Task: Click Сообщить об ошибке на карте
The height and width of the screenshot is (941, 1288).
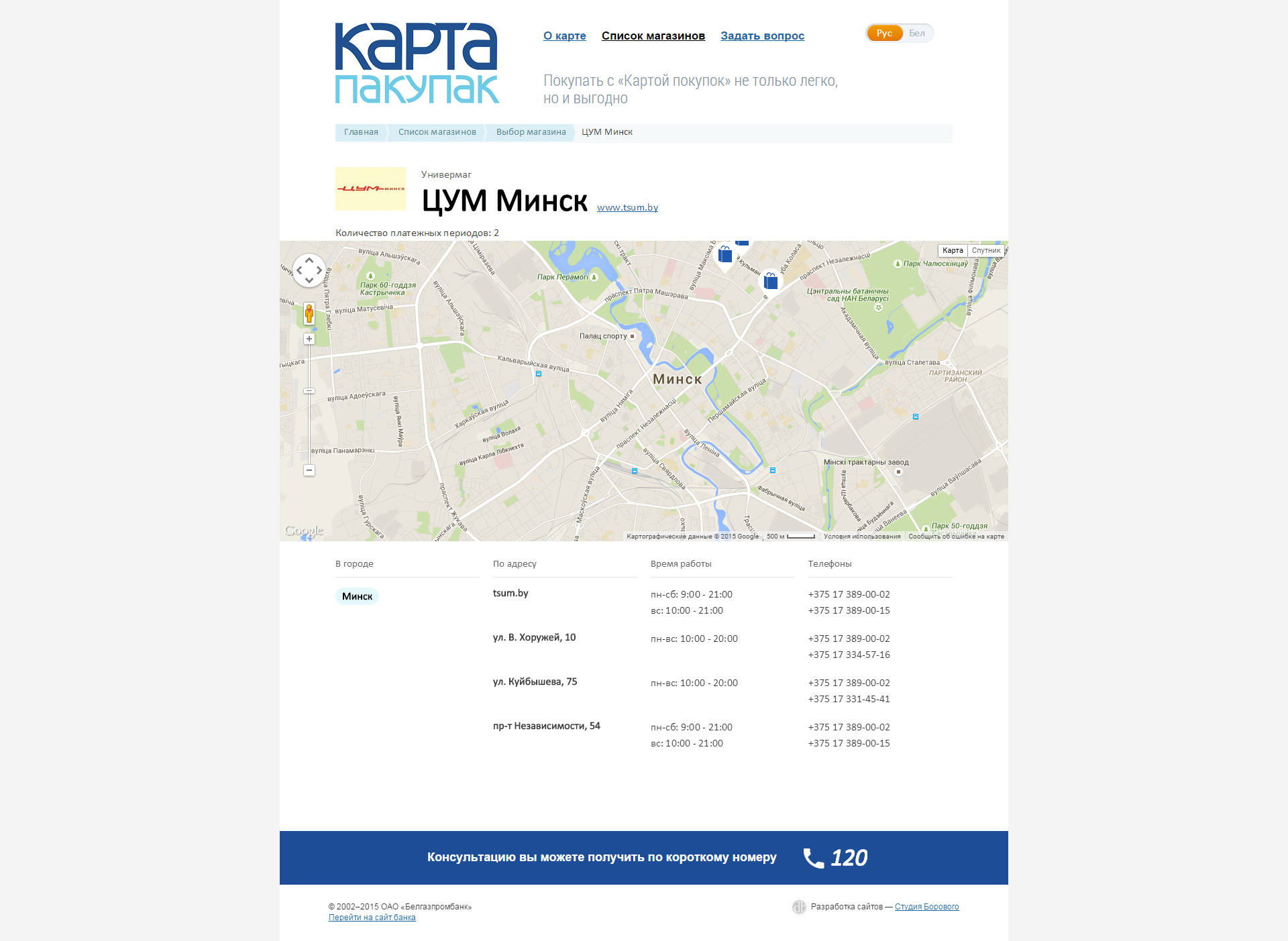Action: click(x=956, y=537)
